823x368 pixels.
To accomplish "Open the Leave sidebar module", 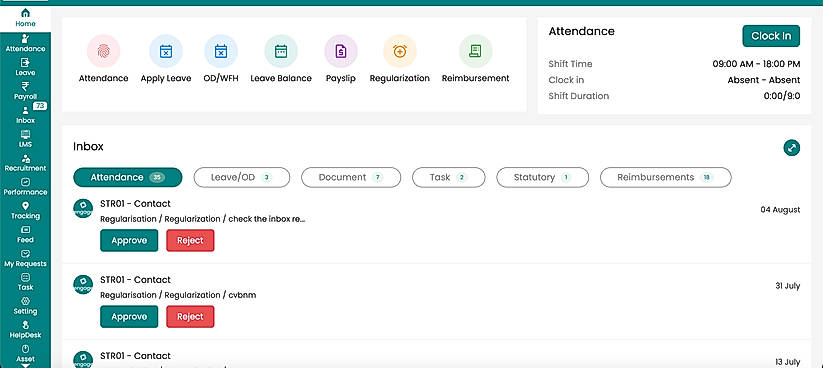I will (x=25, y=67).
